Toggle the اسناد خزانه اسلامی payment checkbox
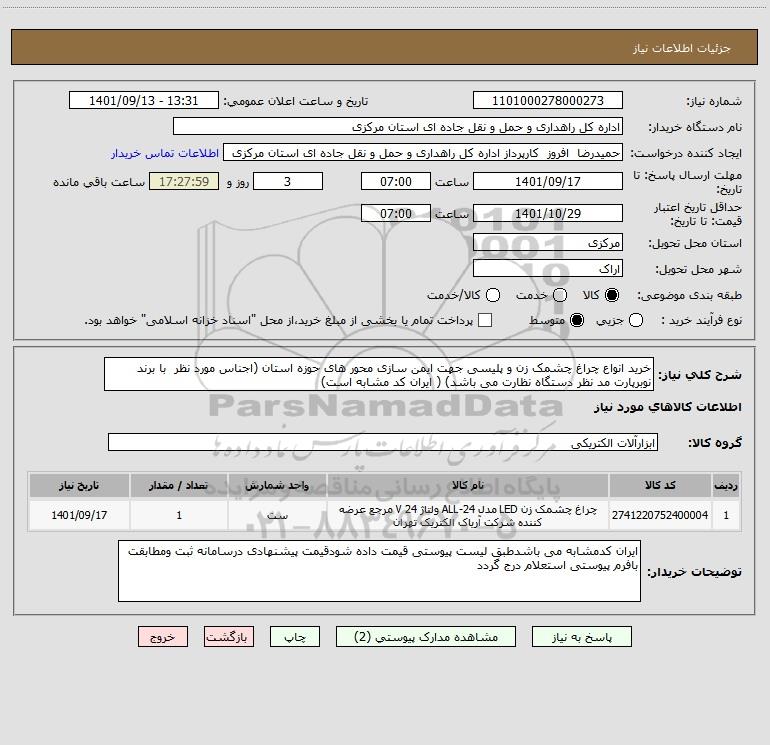This screenshot has width=770, height=745. [485, 320]
